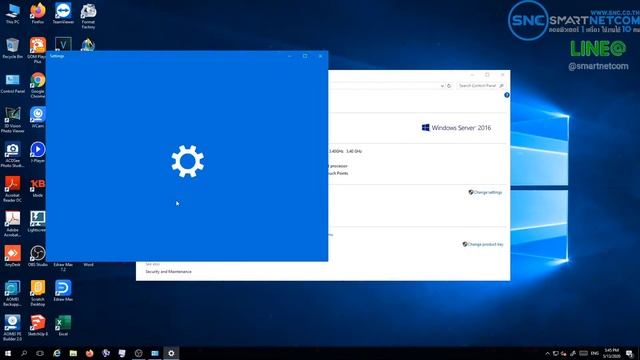
Task: Switch to OBS Studio taskbar icon
Action: tap(138, 353)
